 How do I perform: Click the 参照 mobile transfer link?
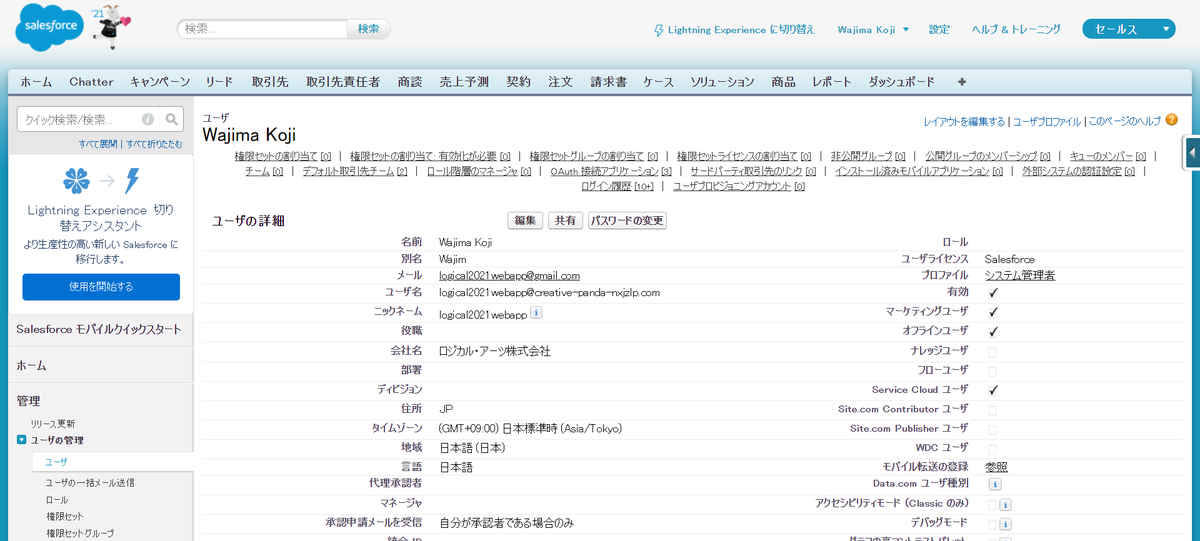click(996, 467)
